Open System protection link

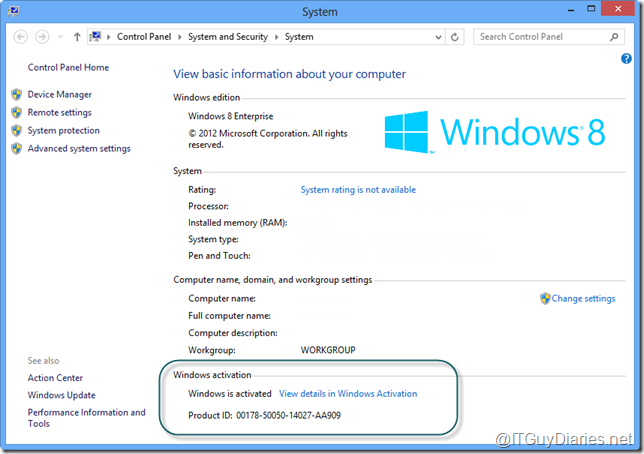pos(64,130)
